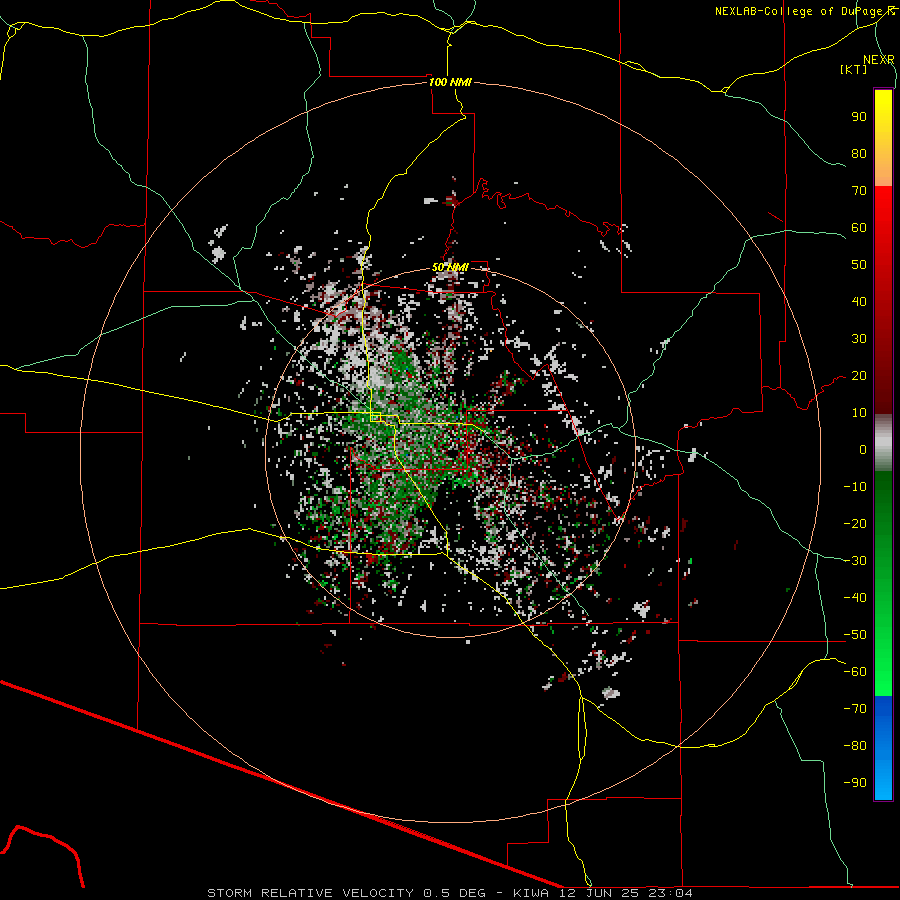The image size is (900, 900).
Task: Click the KIWA radar site identifier
Action: coord(531,893)
